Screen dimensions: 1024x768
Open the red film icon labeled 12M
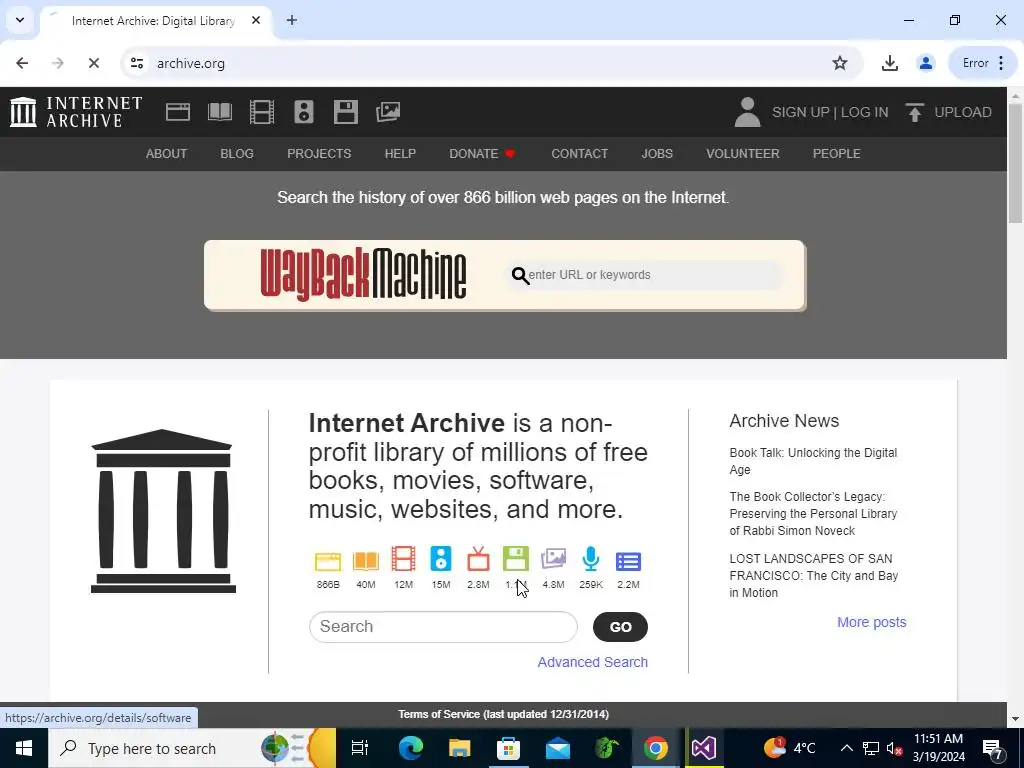click(x=404, y=560)
